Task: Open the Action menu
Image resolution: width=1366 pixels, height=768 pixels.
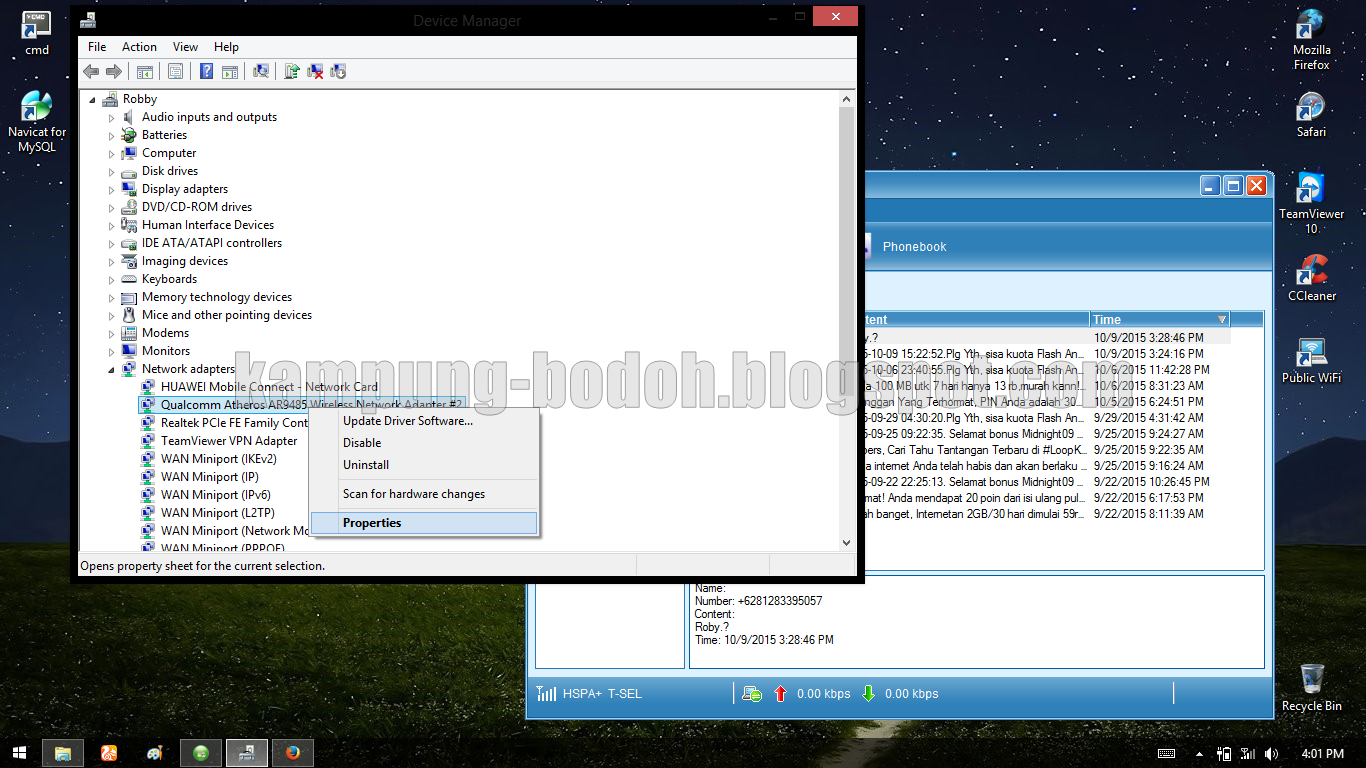Action: tap(139, 47)
